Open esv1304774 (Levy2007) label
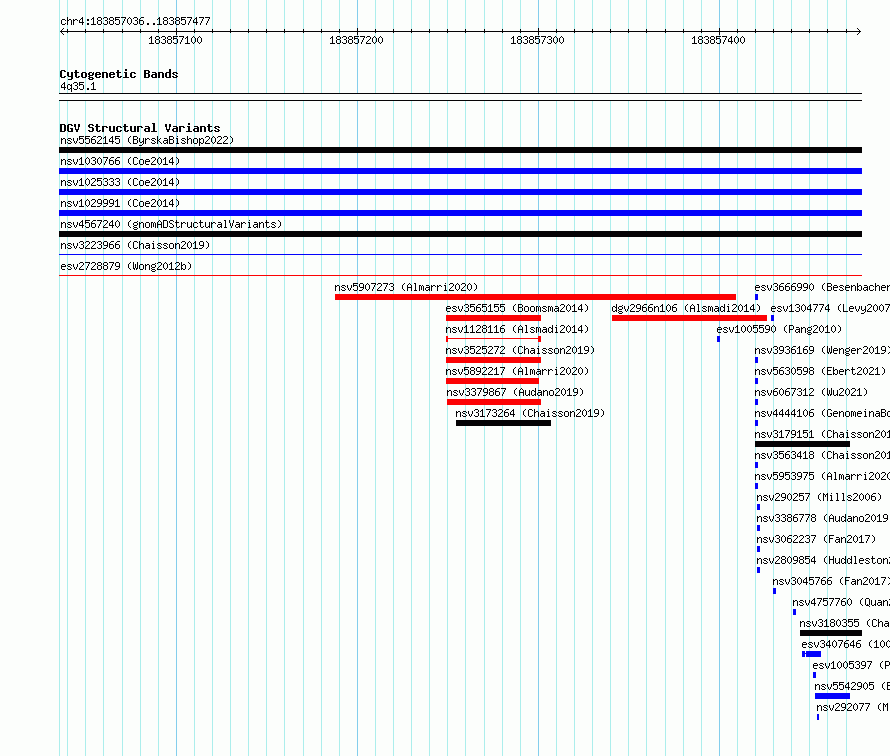The image size is (890, 756). [830, 308]
